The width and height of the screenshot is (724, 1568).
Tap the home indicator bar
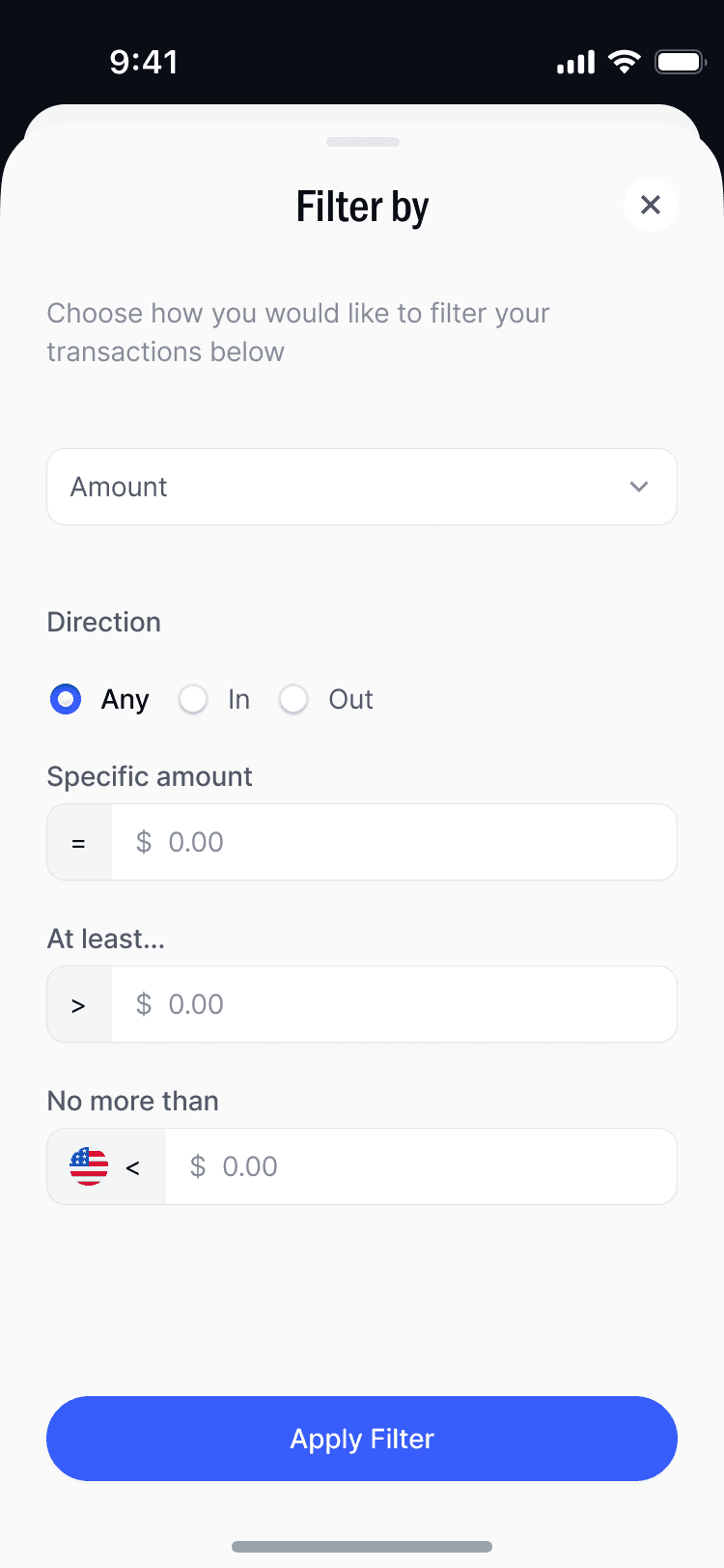coord(362,1547)
